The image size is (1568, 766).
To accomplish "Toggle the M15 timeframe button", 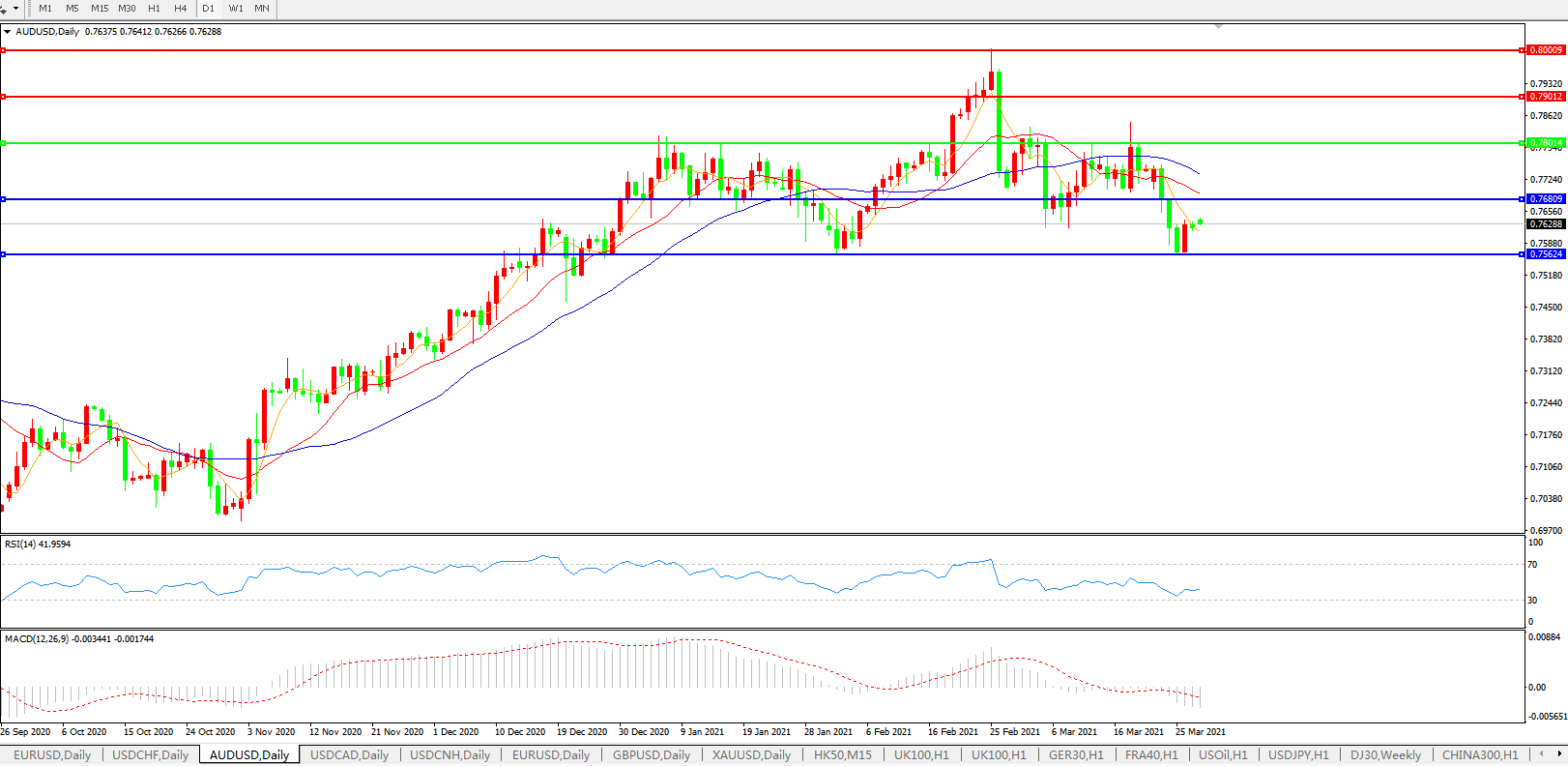I will pyautogui.click(x=100, y=9).
